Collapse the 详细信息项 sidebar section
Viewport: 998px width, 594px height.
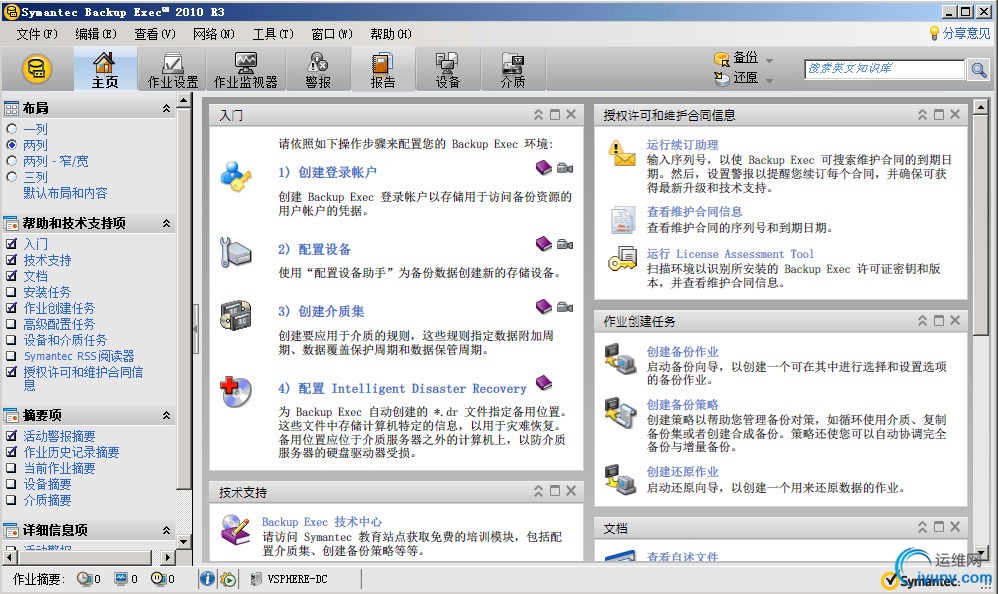166,530
